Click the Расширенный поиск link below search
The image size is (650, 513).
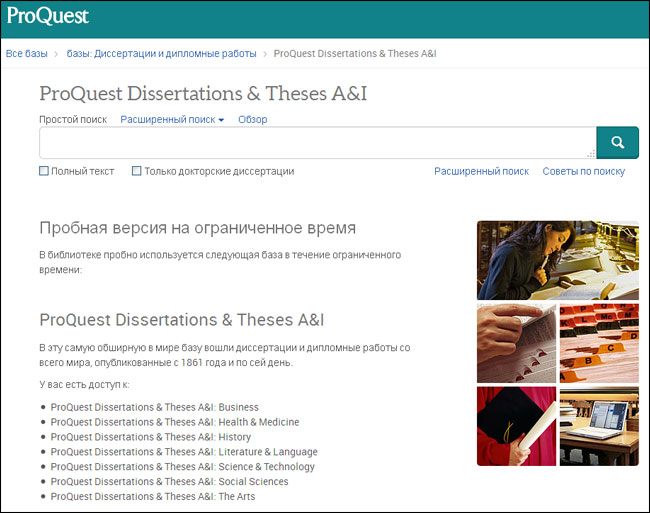tap(481, 171)
